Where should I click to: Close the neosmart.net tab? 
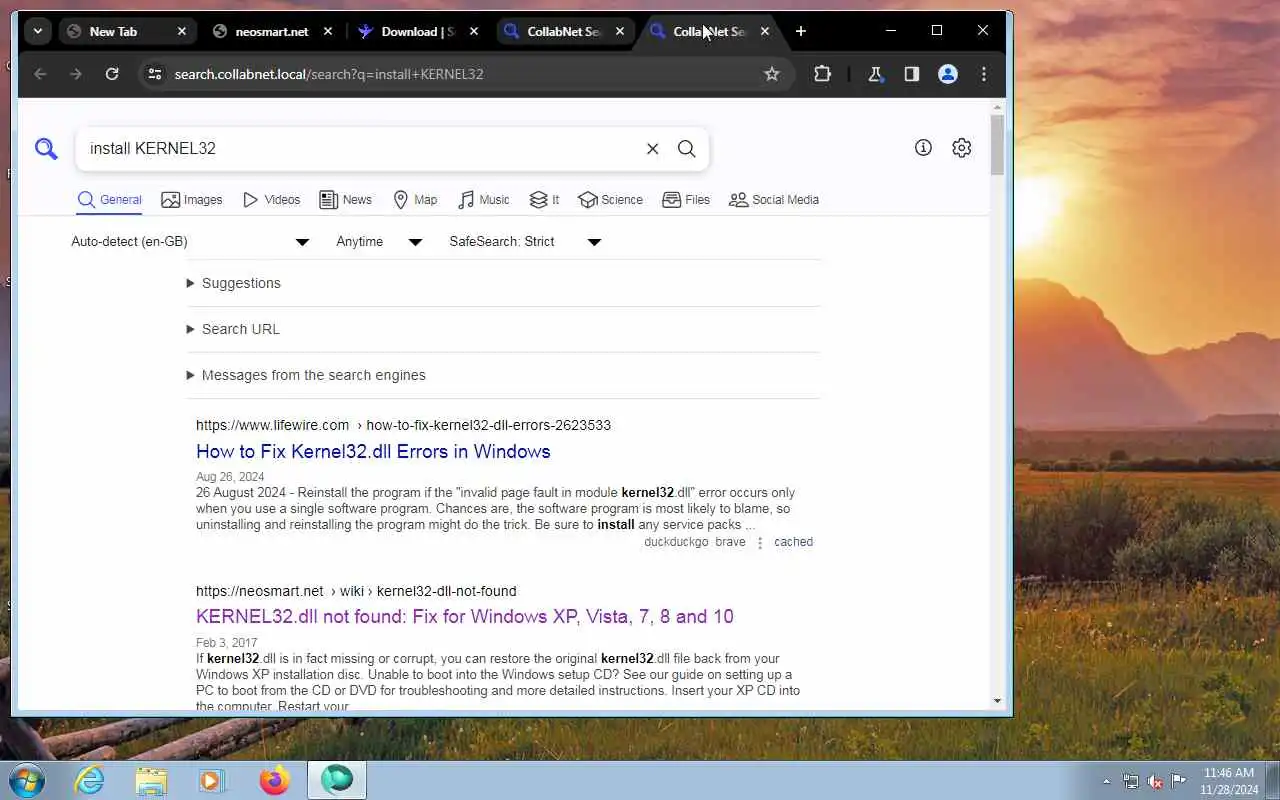click(x=328, y=31)
